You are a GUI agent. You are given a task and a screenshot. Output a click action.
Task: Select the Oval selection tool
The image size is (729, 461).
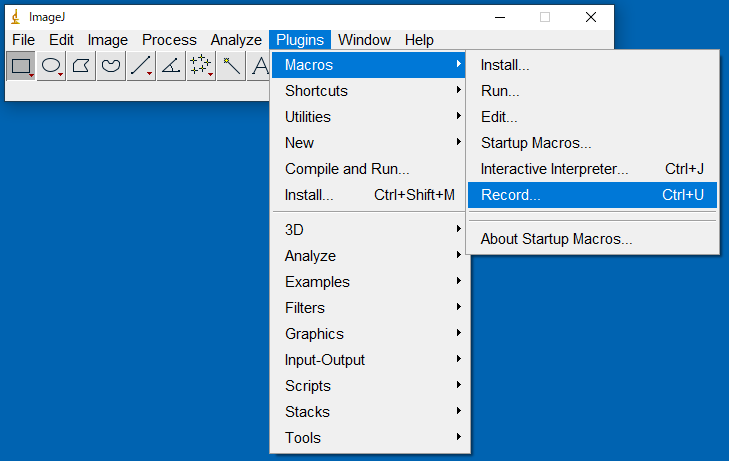click(x=51, y=66)
